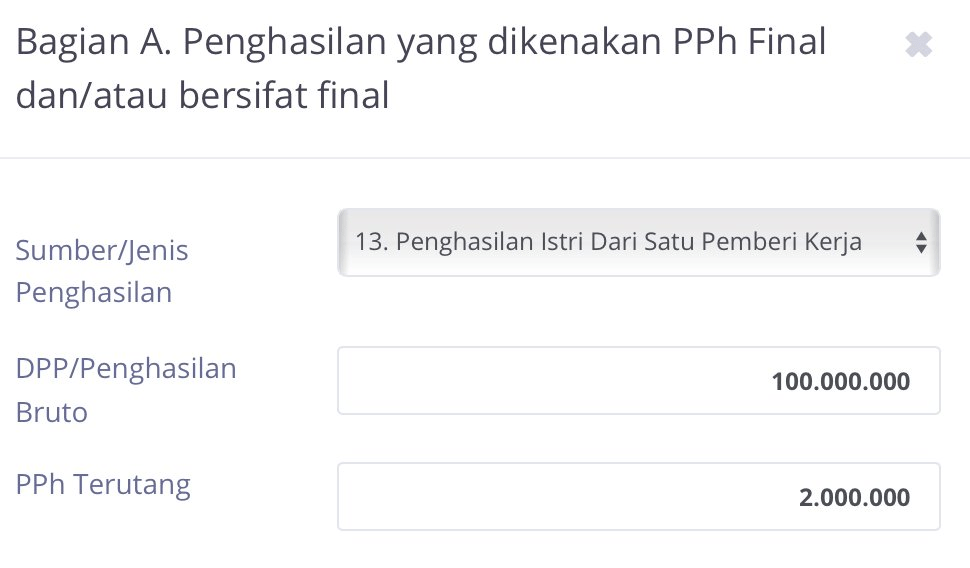This screenshot has height=568, width=970.
Task: Click the 'PPh Terutang' label
Action: coord(103,485)
